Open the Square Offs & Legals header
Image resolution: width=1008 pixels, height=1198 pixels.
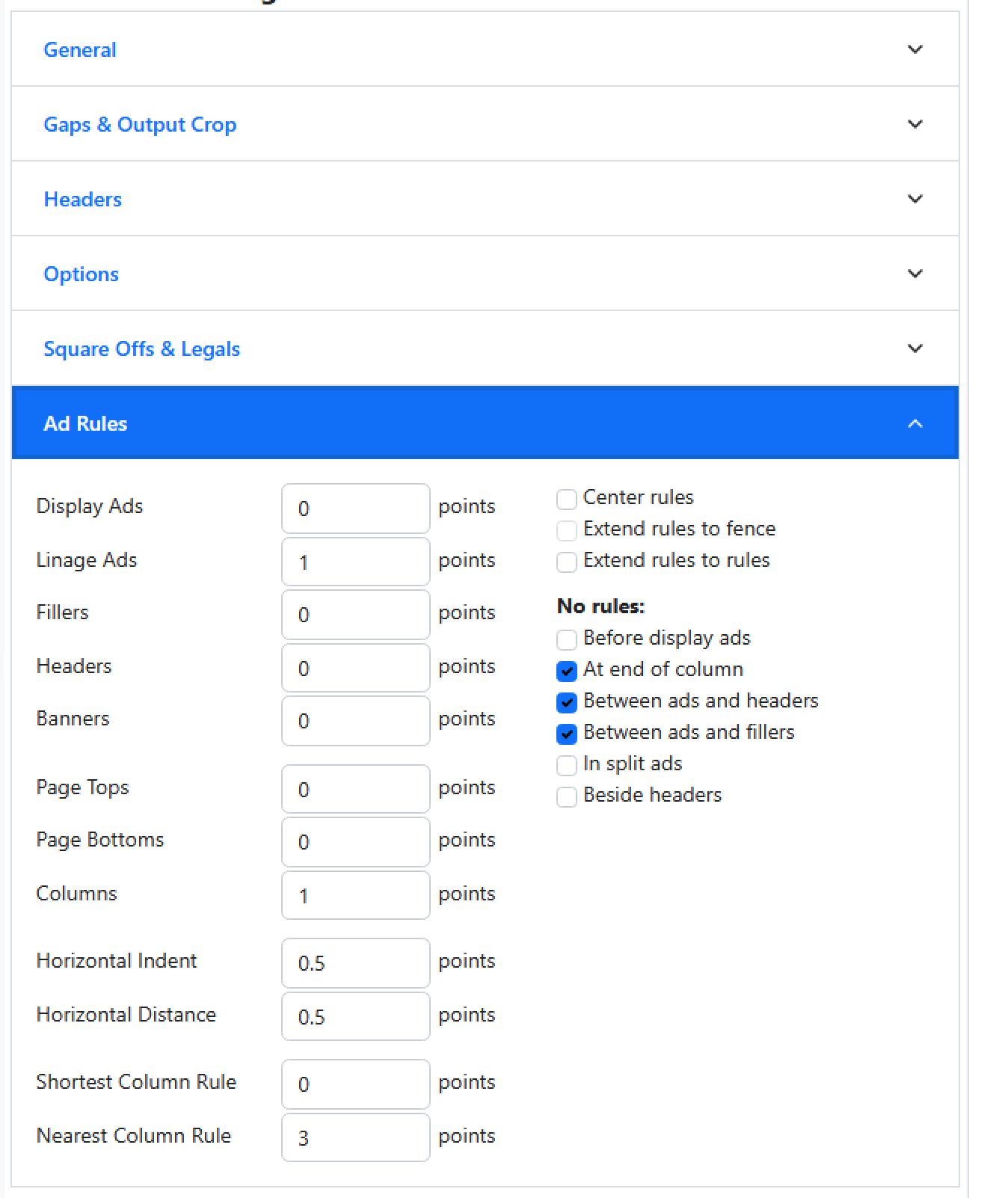[x=142, y=349]
